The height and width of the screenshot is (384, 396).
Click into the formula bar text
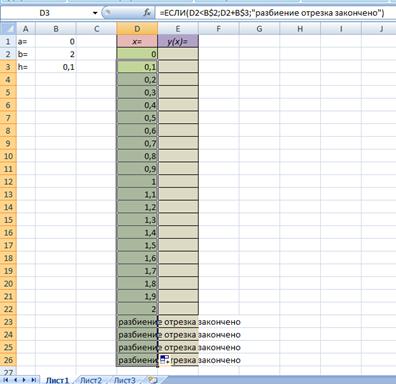pyautogui.click(x=272, y=13)
